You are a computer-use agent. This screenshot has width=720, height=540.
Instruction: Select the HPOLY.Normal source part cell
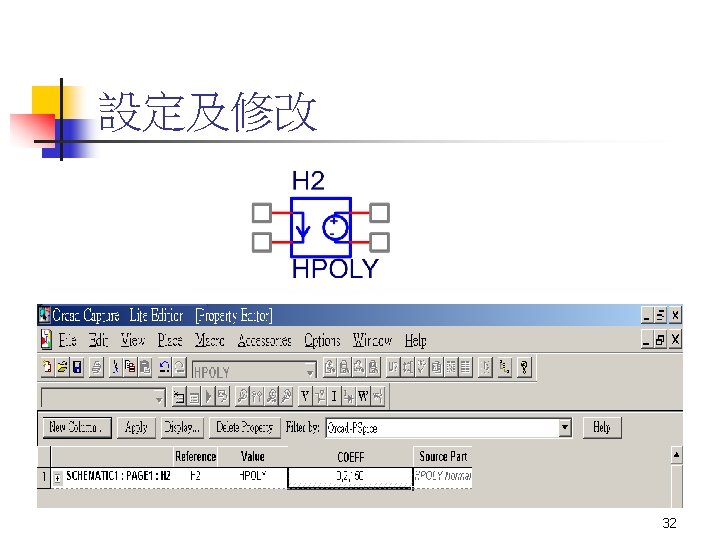tap(443, 477)
